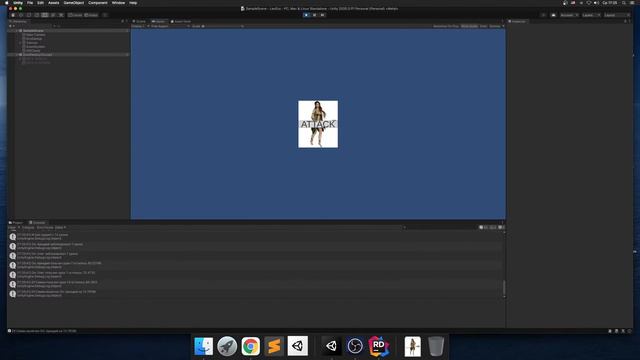Viewport: 640px width, 360px height.
Task: Toggle the Console warning count filter
Action: [x=493, y=227]
